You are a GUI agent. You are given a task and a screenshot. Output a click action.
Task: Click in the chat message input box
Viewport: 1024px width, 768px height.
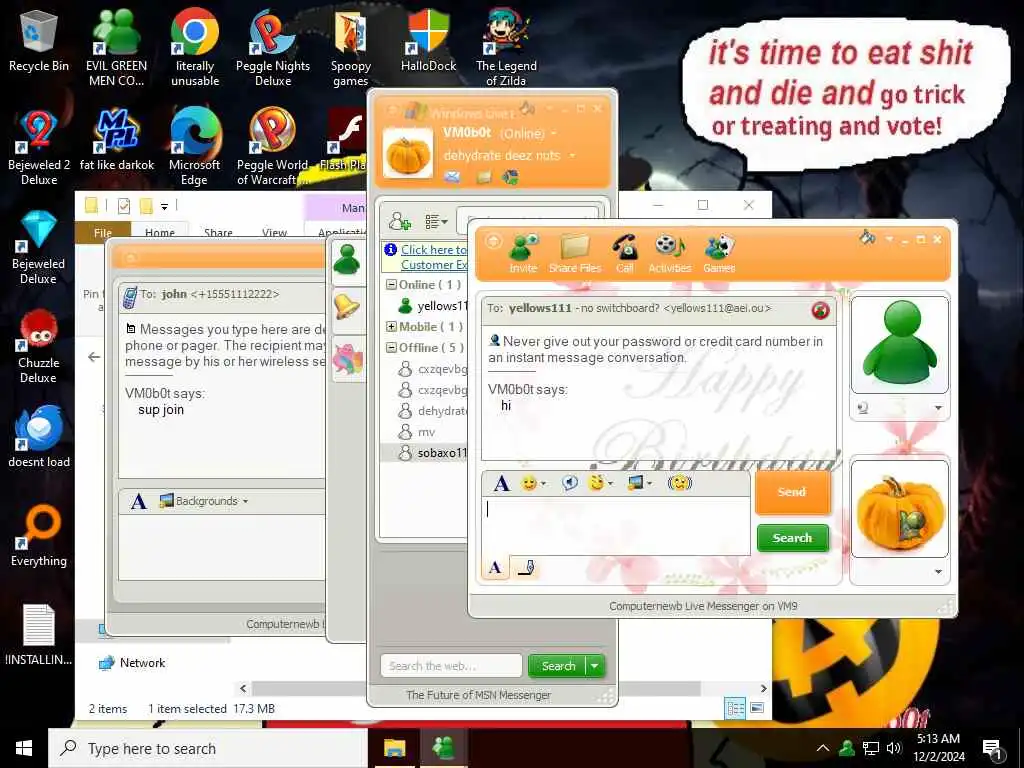pyautogui.click(x=616, y=526)
